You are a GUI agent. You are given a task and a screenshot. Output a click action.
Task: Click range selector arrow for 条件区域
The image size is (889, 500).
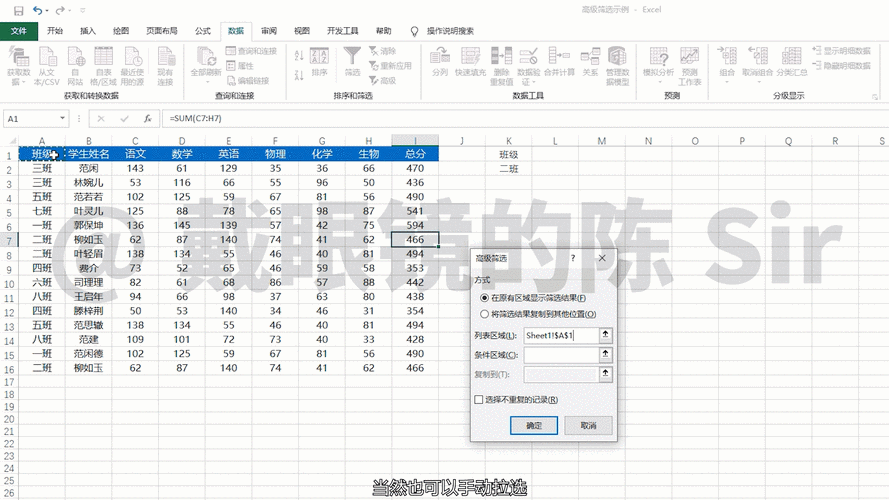(606, 355)
